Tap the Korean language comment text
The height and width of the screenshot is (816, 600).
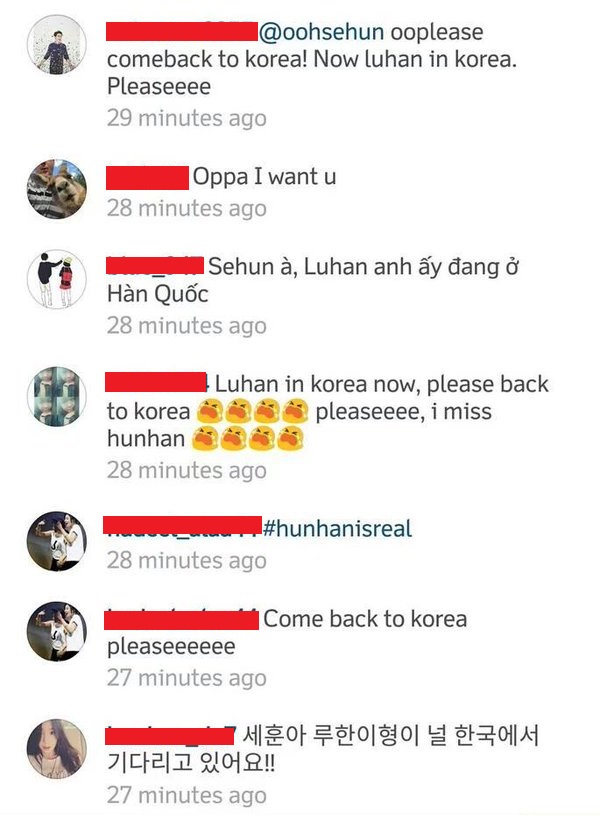pyautogui.click(x=323, y=749)
